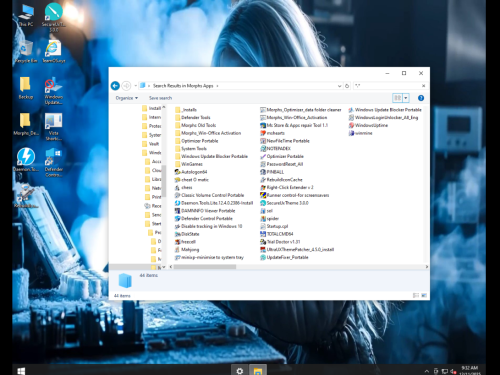Select the Daemon Tools Lite installer file
Image resolution: width=500 pixels, height=375 pixels.
click(214, 203)
